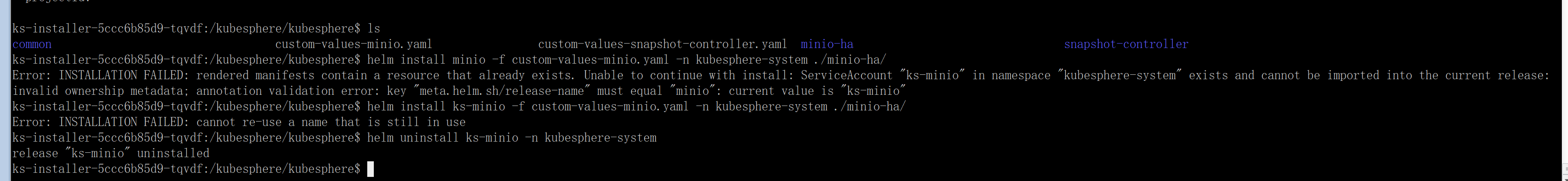Click the blue 'common' directory name
Viewport: 1568px width, 181px height.
(32, 44)
